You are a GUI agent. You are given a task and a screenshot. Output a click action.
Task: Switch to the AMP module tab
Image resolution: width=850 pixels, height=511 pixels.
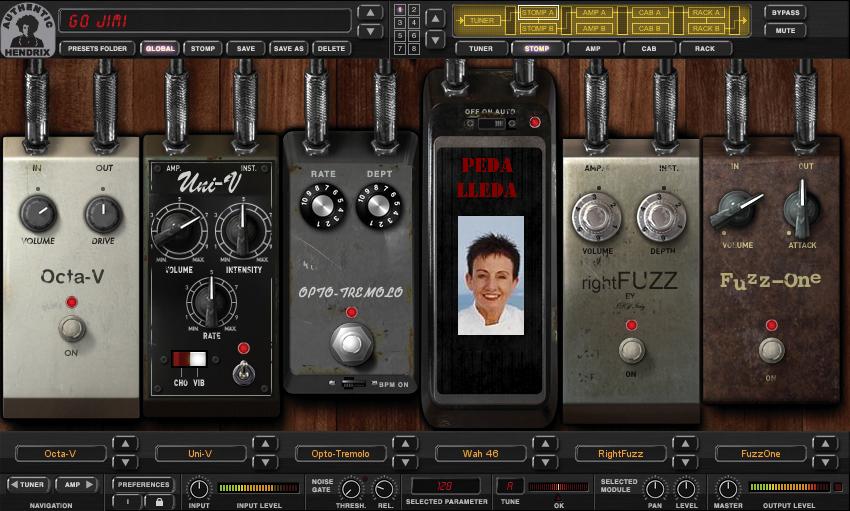pos(593,48)
